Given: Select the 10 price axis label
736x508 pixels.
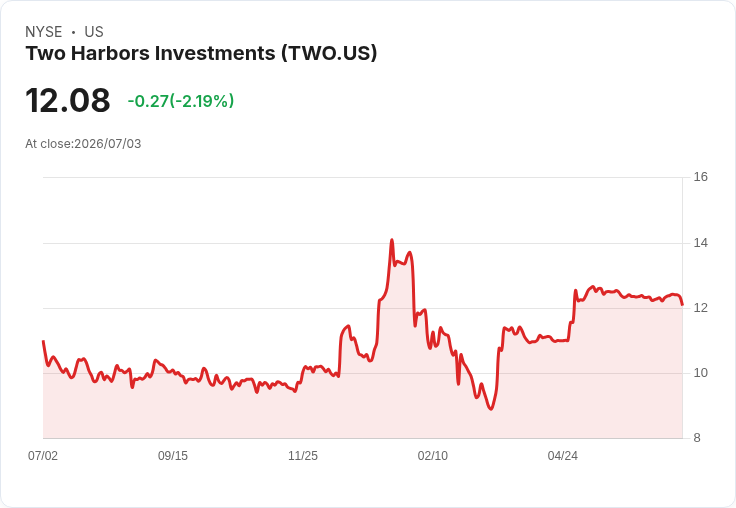Looking at the screenshot, I should click(x=701, y=373).
